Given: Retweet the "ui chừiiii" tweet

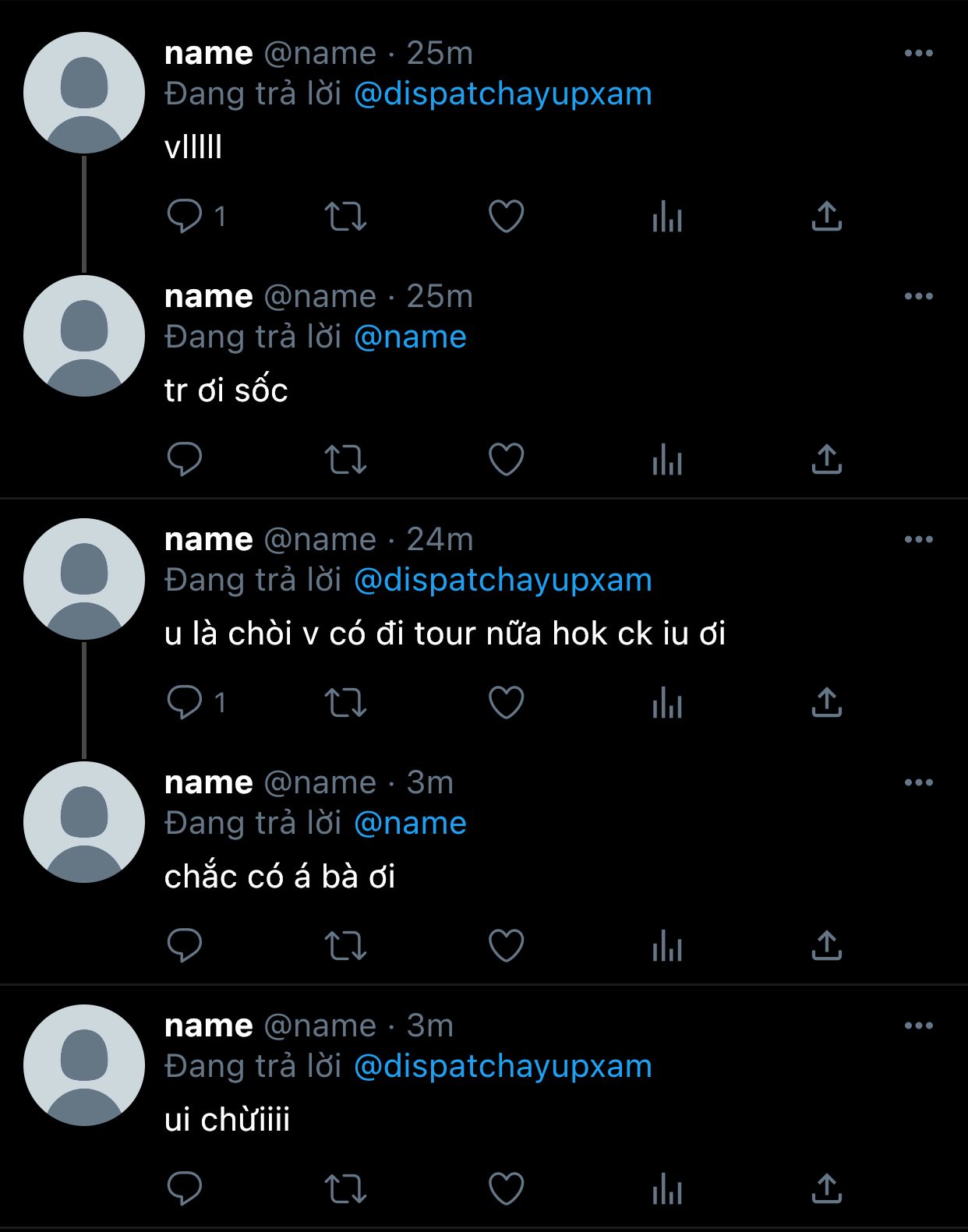Looking at the screenshot, I should [345, 1188].
